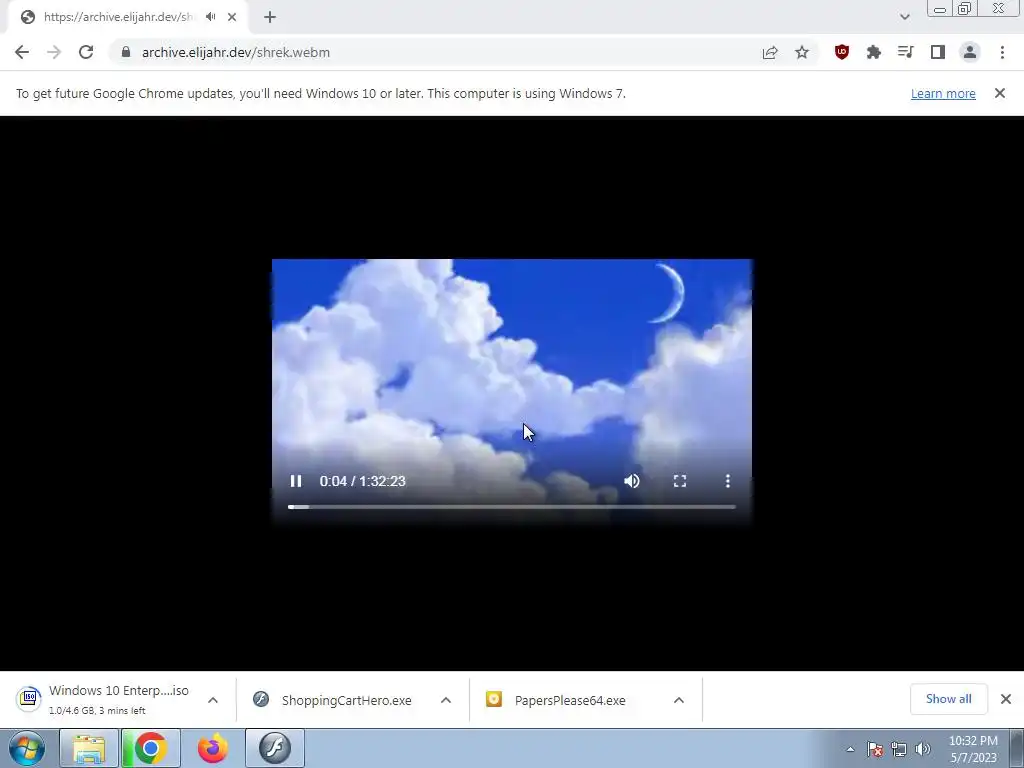The width and height of the screenshot is (1024, 768).
Task: Open the Learn more link
Action: coord(943,93)
